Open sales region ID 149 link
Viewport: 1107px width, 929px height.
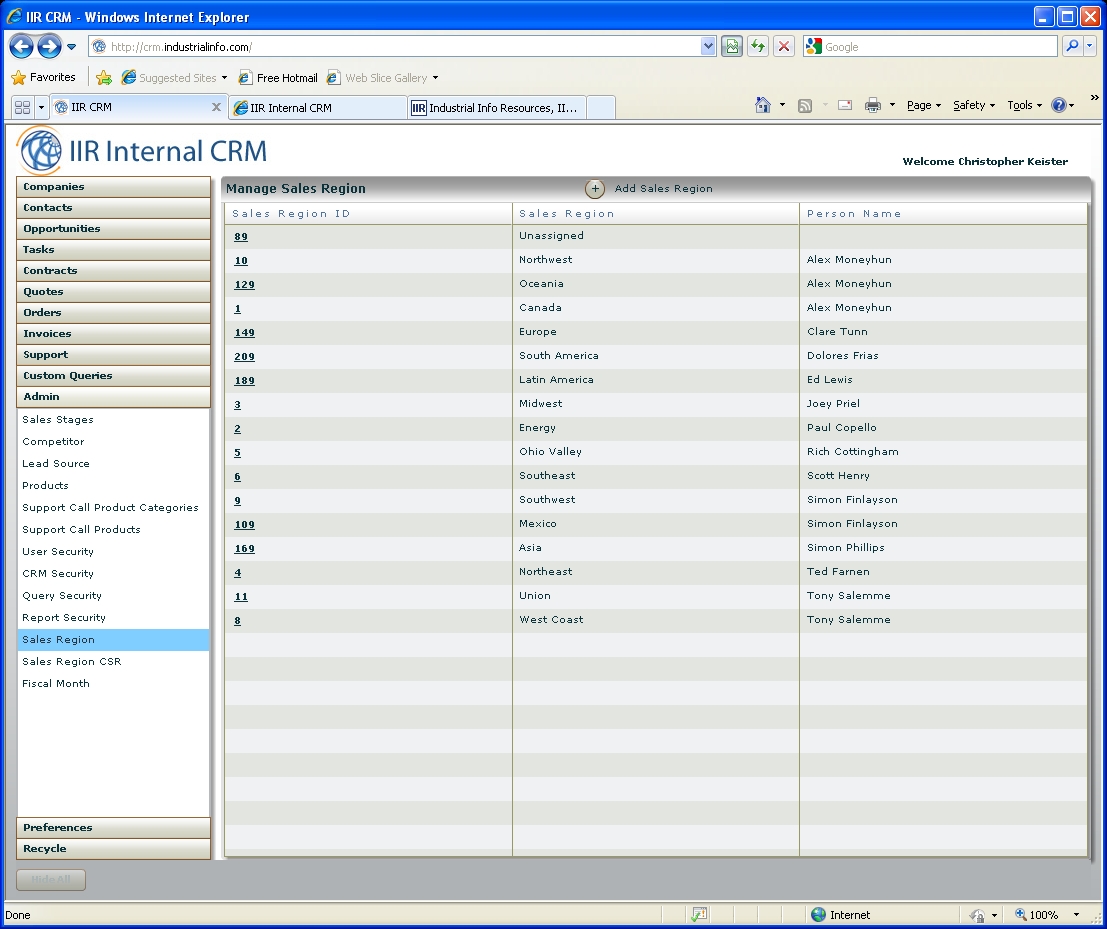(x=244, y=333)
